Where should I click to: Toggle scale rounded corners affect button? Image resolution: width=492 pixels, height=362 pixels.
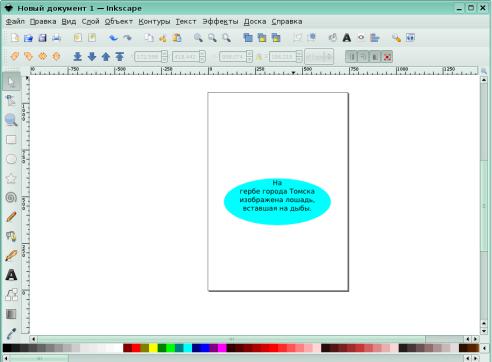pyautogui.click(x=363, y=57)
